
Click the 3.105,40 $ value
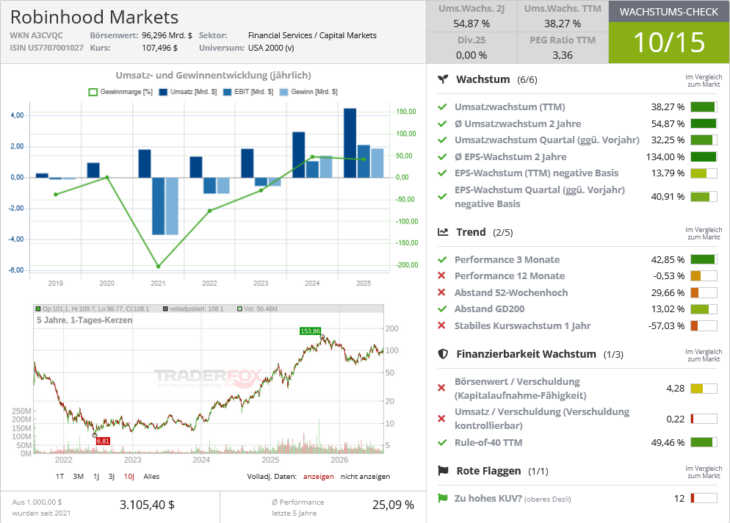tap(147, 505)
